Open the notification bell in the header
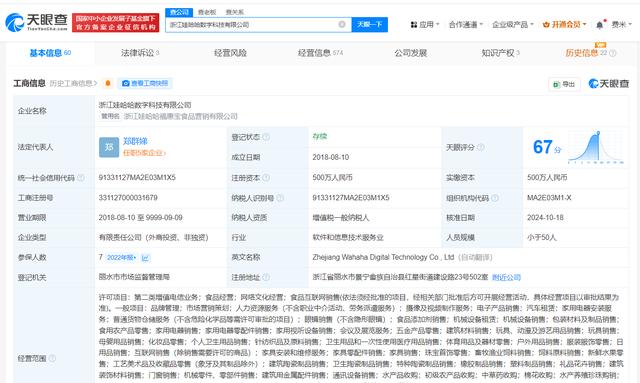Screen dimensions: 640x383 pos(600,25)
